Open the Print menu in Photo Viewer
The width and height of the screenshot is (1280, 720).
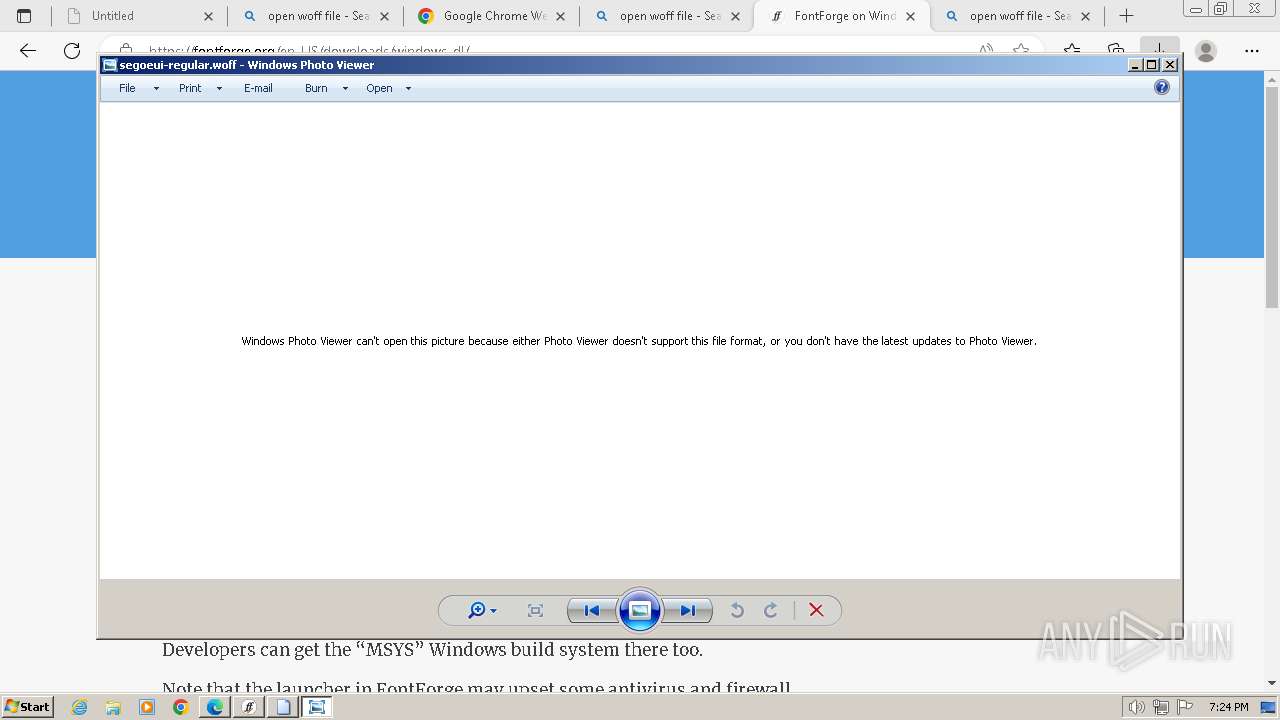coord(190,88)
